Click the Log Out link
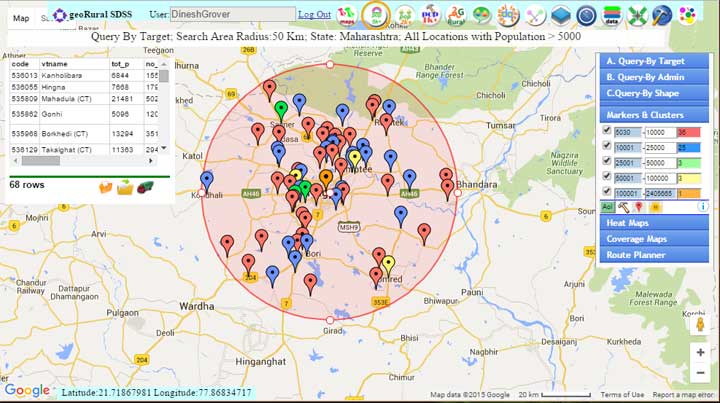 tap(315, 15)
